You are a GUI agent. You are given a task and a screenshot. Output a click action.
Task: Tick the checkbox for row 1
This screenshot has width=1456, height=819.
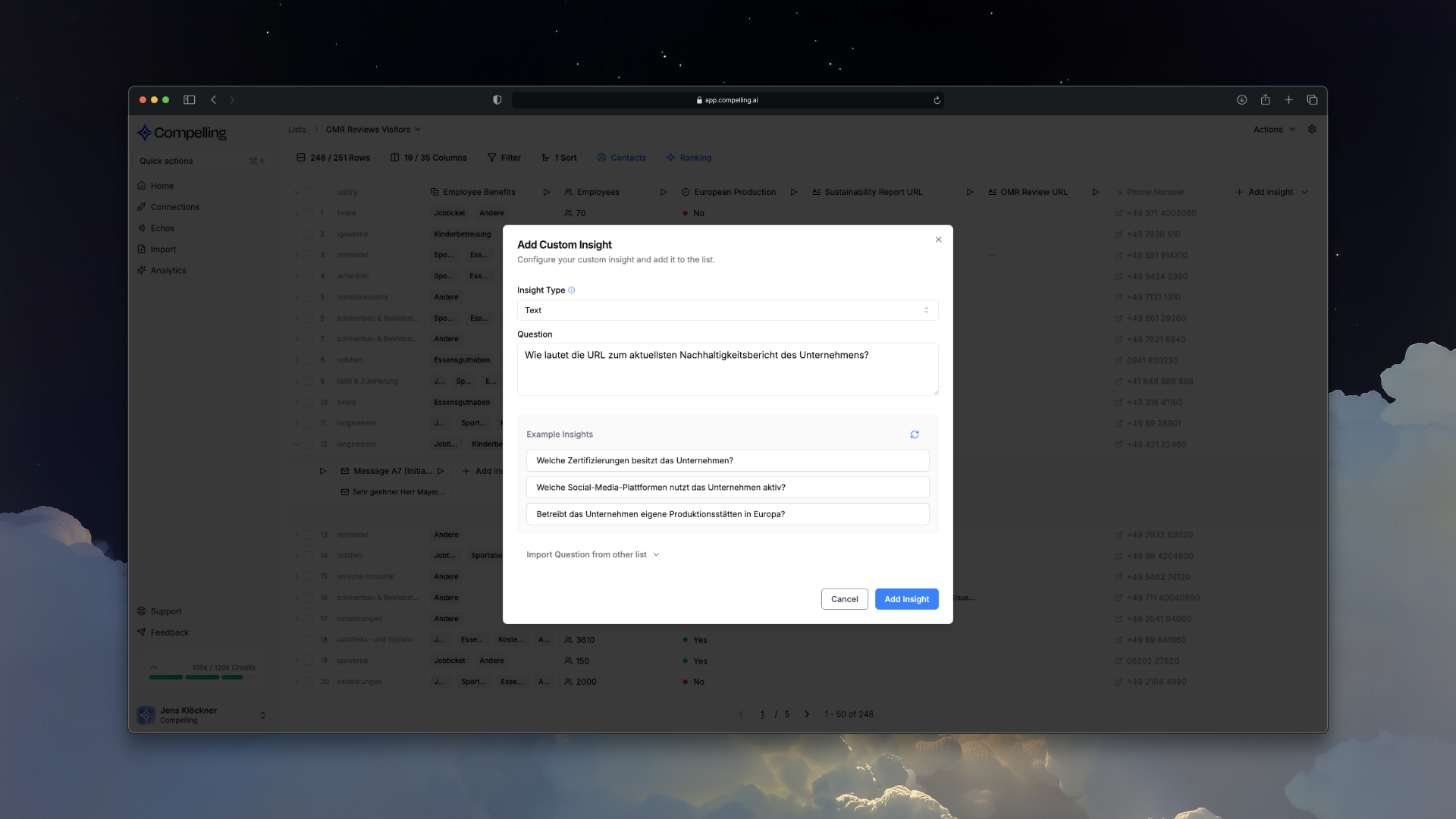(309, 213)
